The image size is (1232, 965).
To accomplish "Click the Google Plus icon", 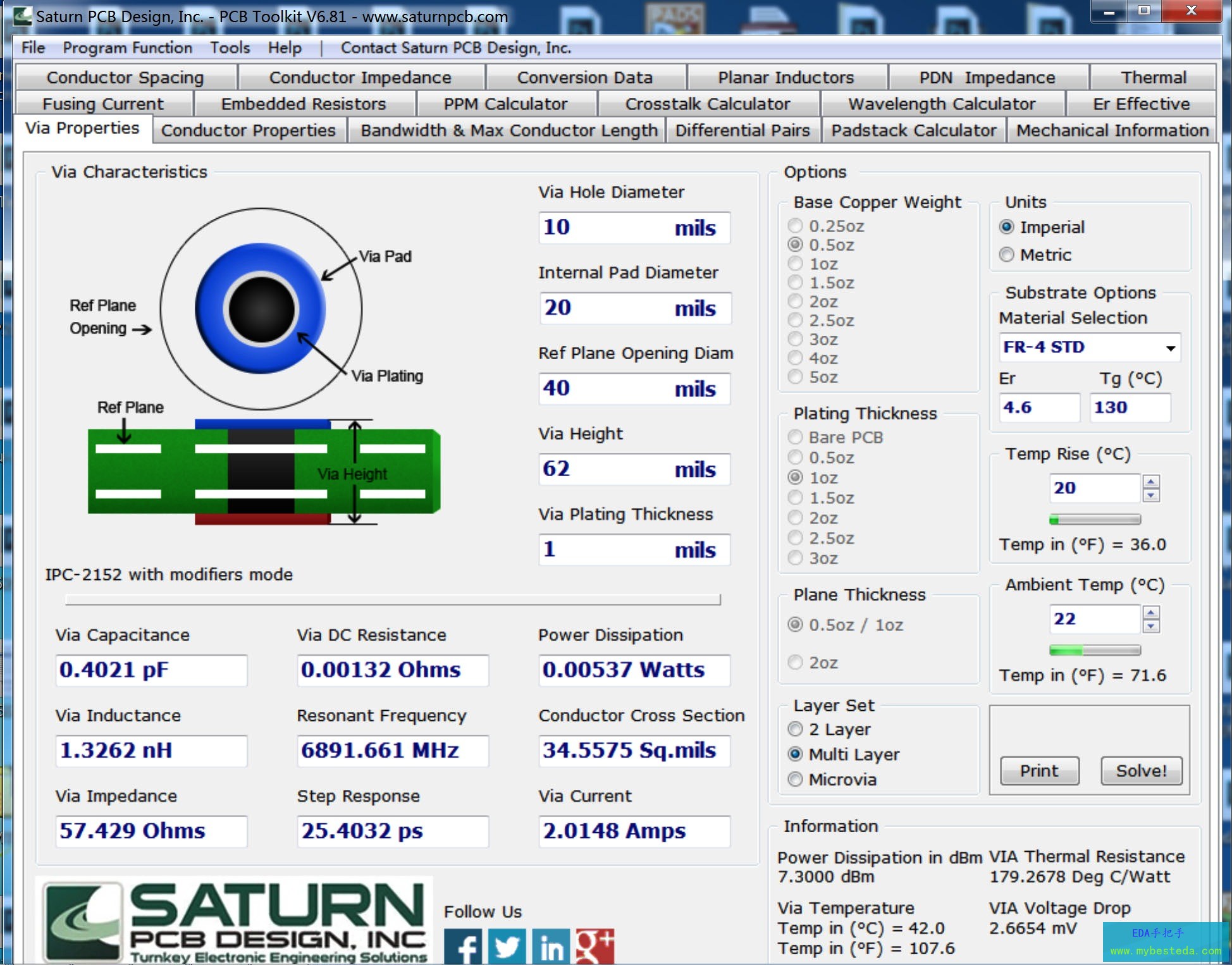I will pos(594,947).
